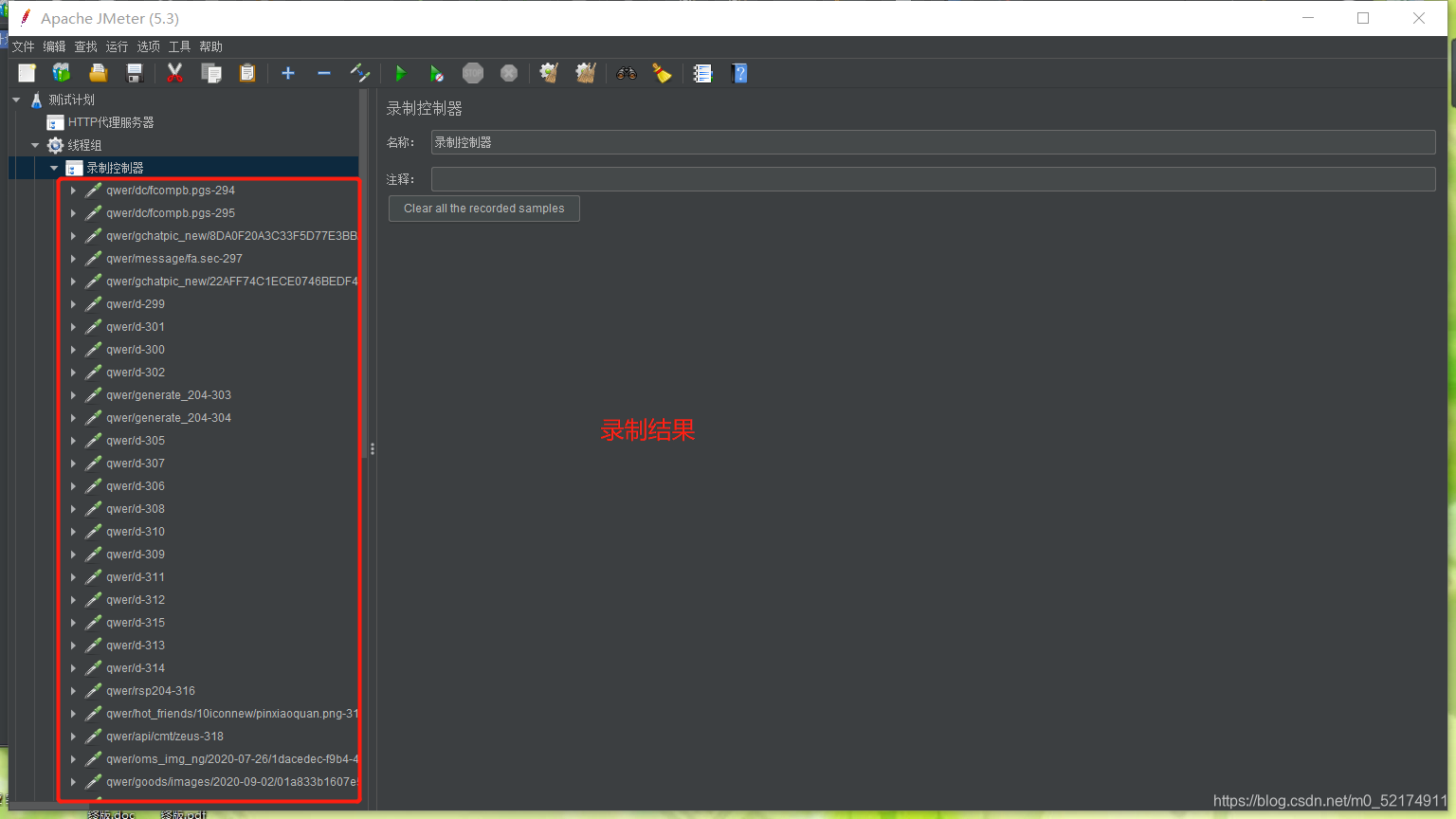Collapse the 线程组 tree node
Viewport: 1456px width, 819px height.
[x=35, y=145]
